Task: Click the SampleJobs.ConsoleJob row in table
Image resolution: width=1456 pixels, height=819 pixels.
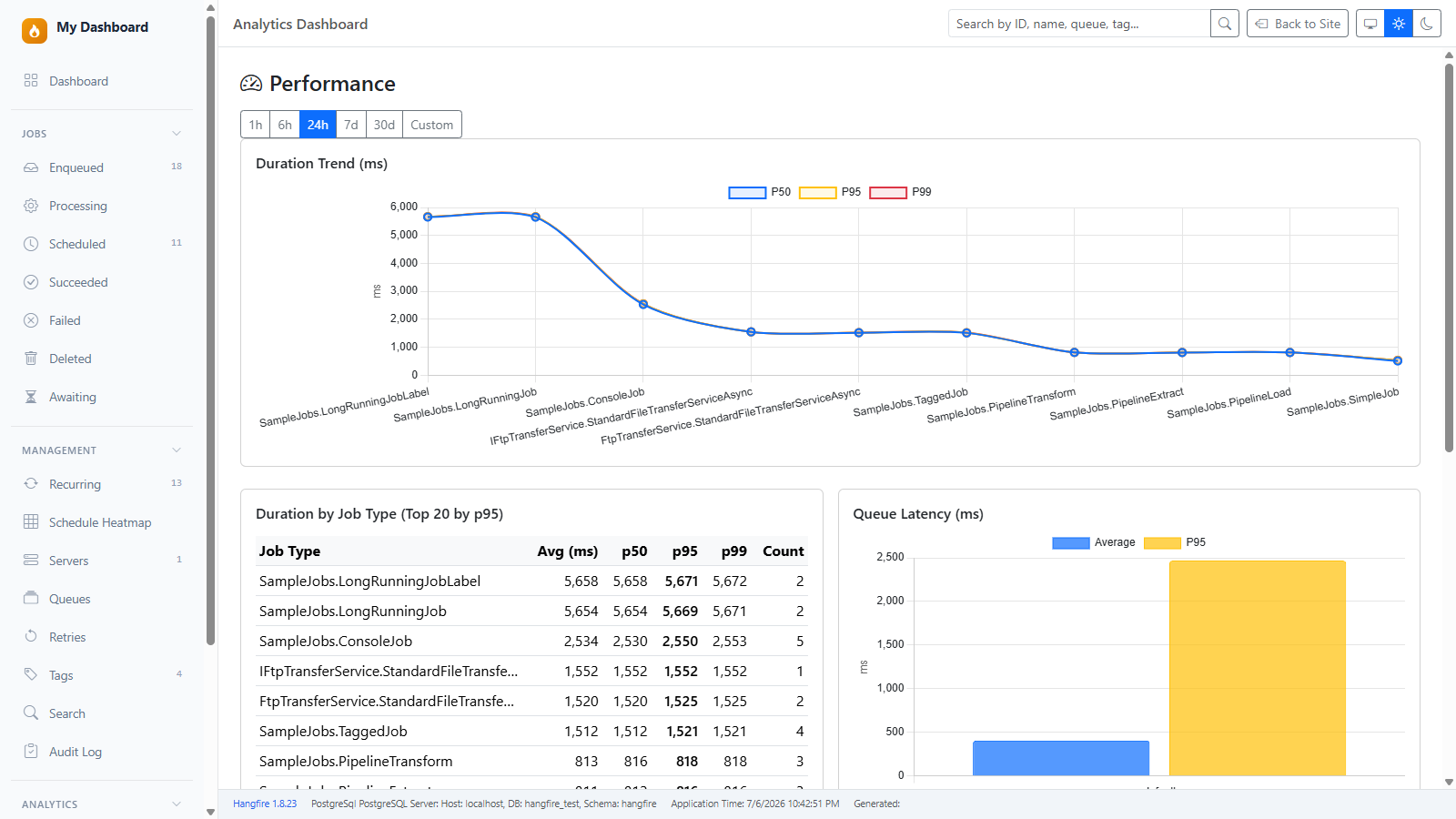Action: 531,641
